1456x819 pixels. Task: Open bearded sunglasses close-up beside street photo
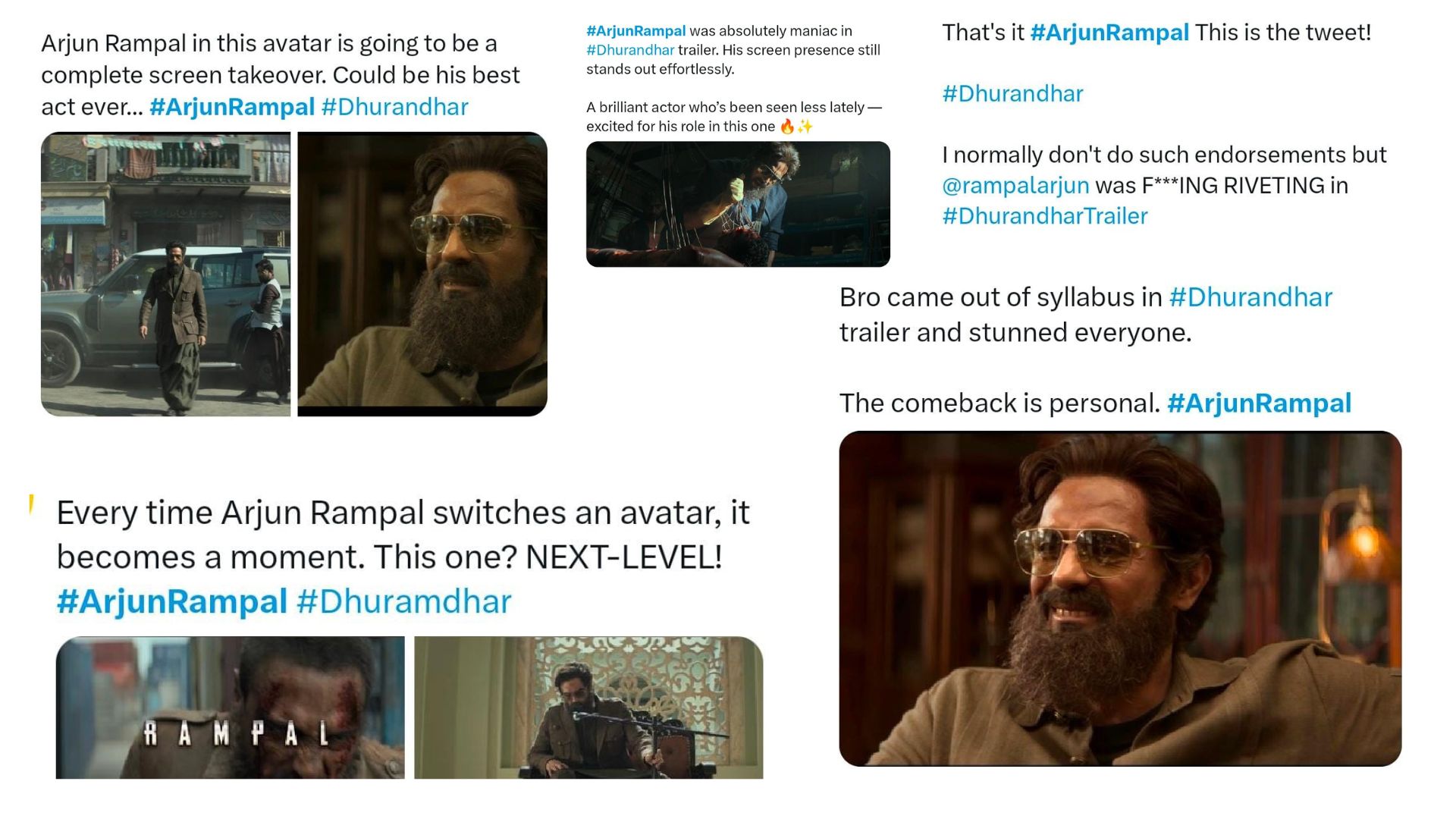[x=422, y=274]
